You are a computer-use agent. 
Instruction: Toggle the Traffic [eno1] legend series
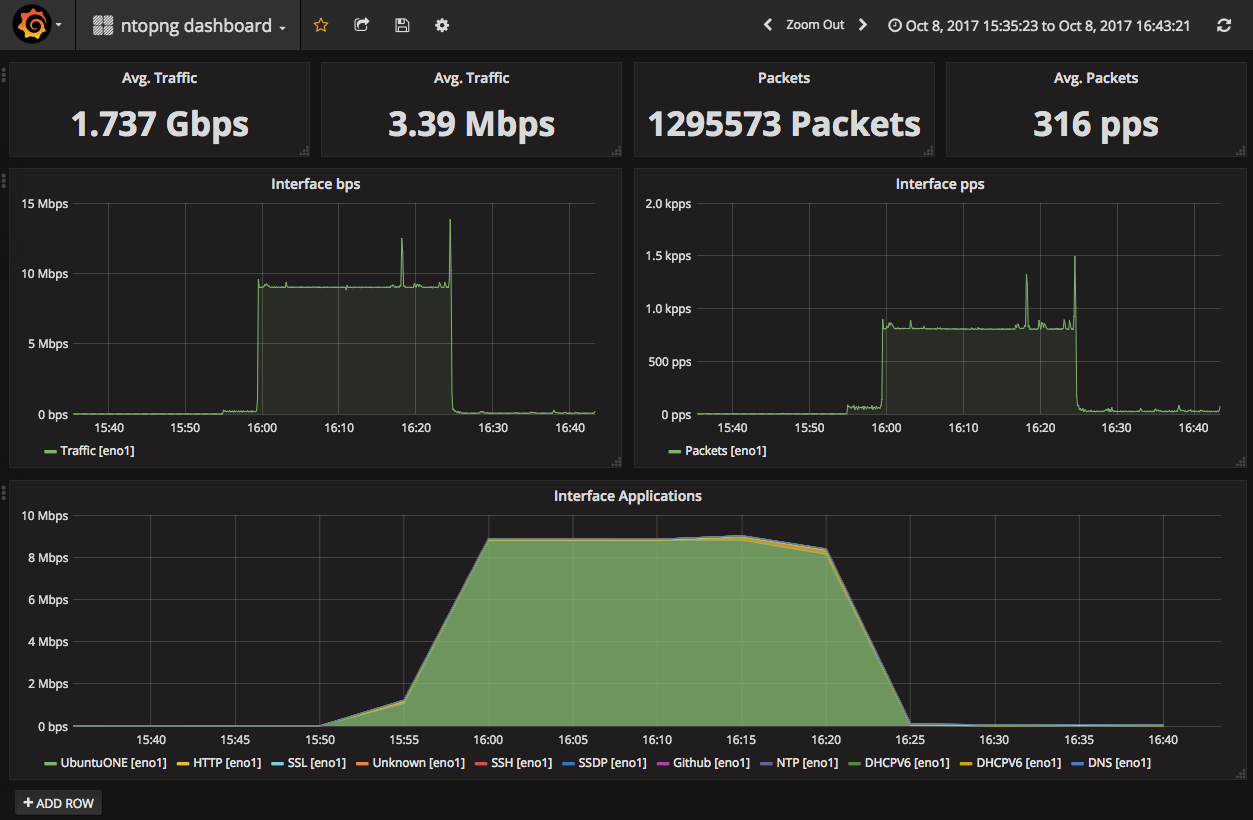click(97, 451)
